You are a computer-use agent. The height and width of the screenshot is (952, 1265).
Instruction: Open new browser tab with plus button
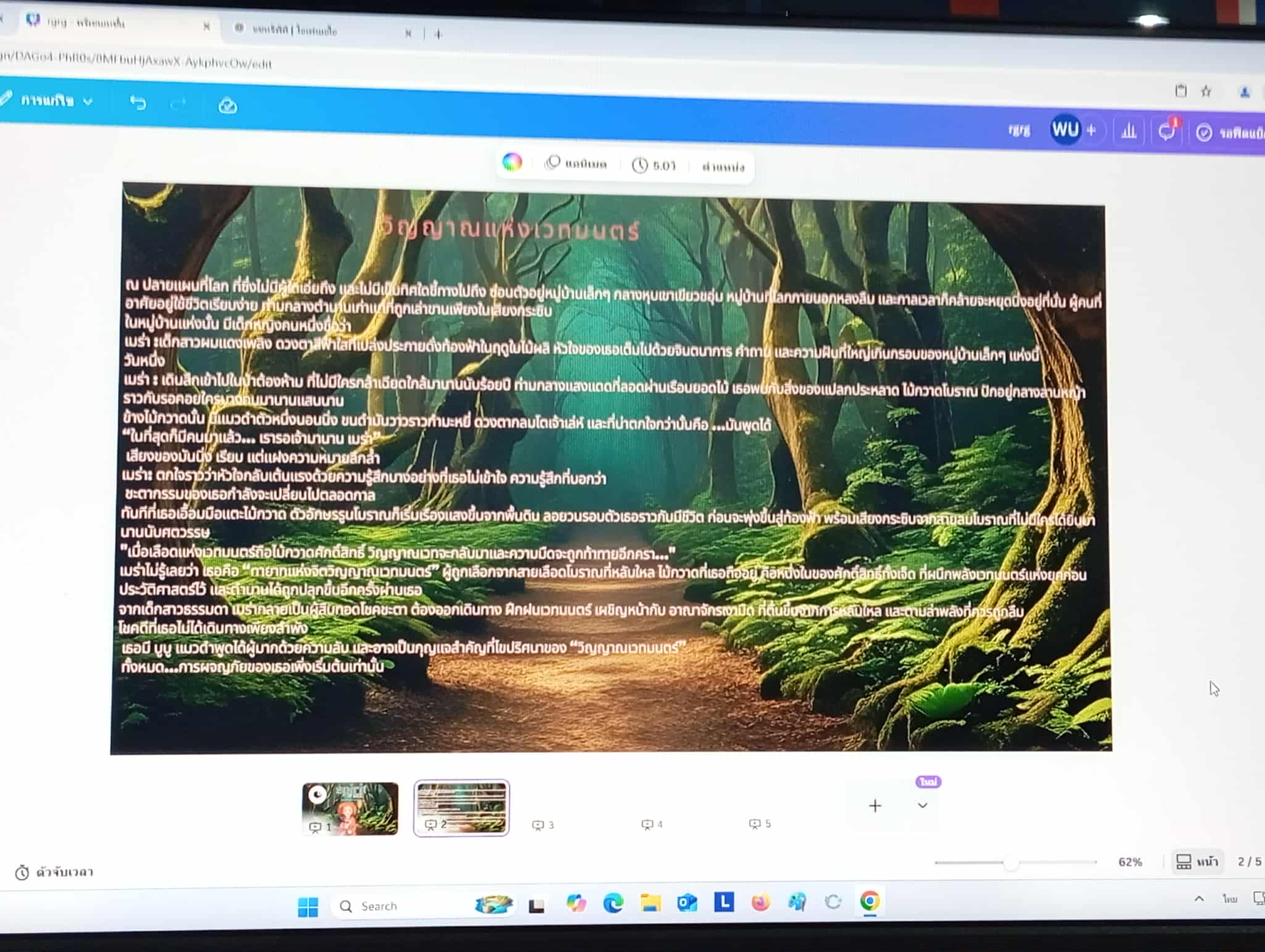click(439, 35)
